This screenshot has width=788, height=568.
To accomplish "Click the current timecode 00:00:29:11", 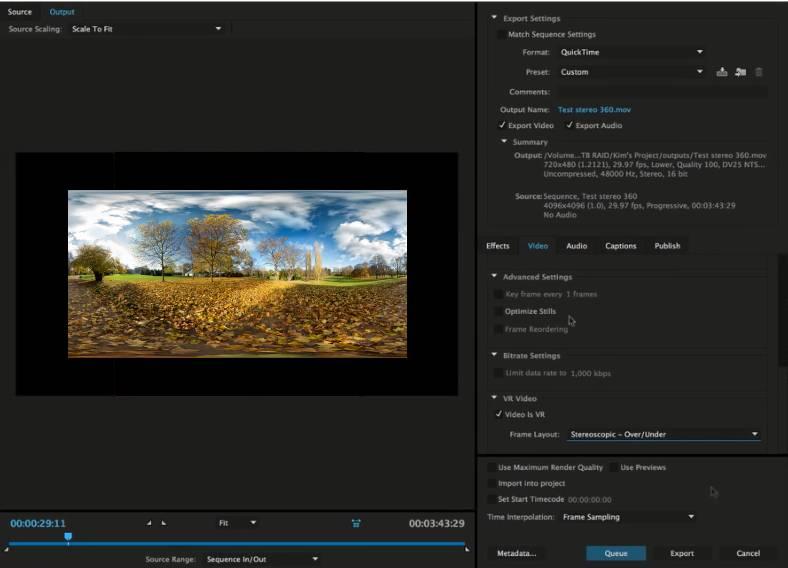I will click(x=38, y=523).
